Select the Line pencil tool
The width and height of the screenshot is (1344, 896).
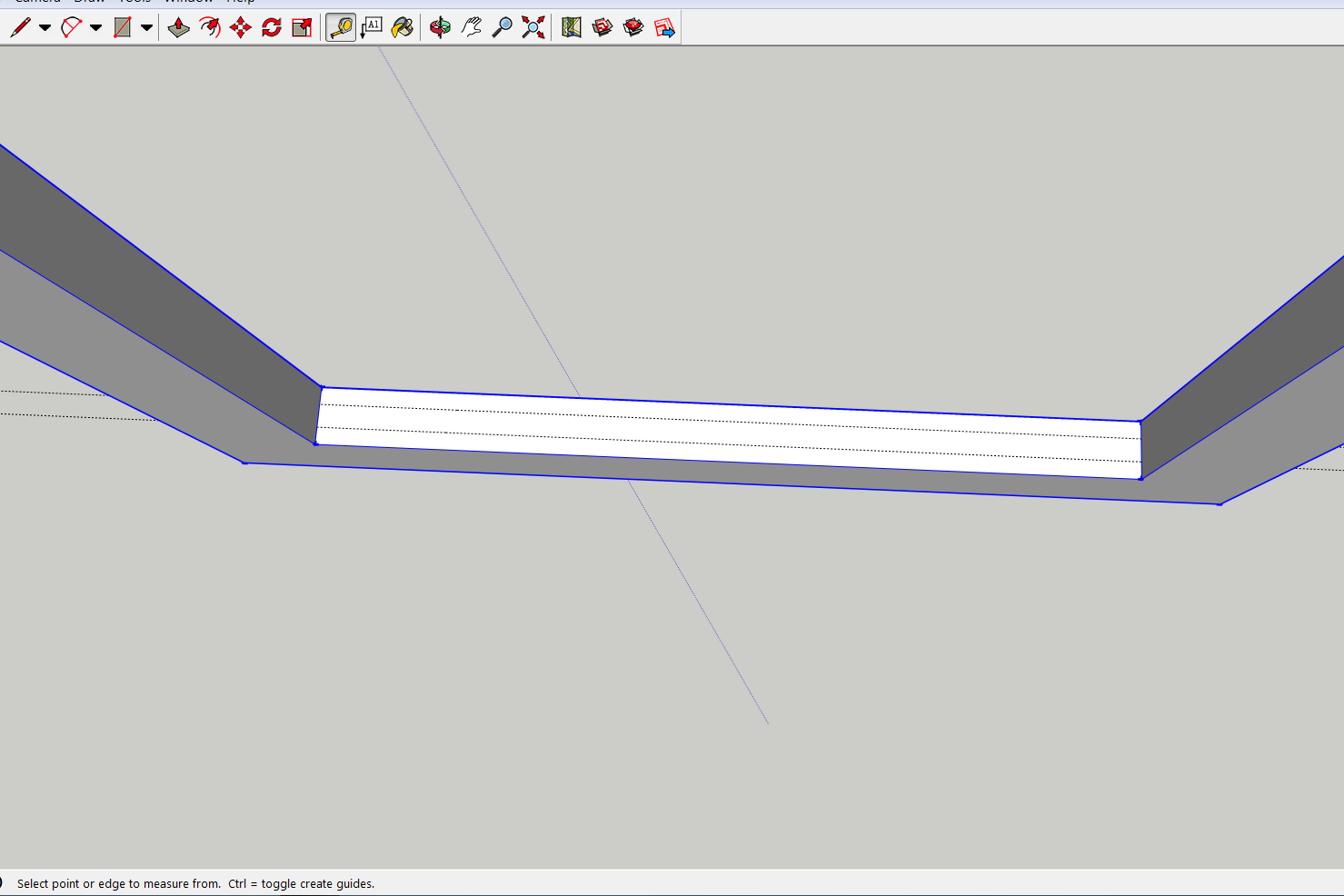click(x=20, y=27)
